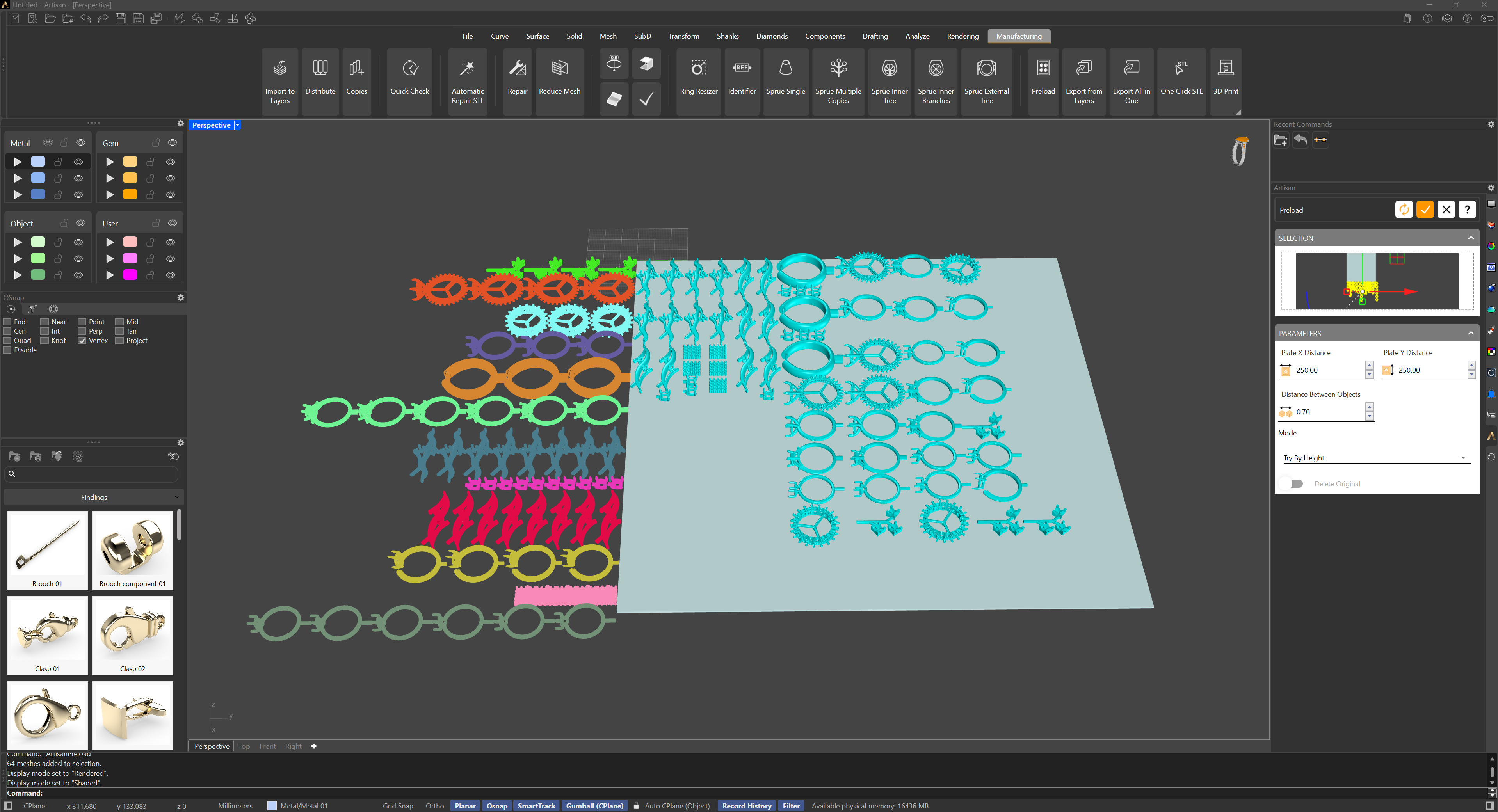Open Sprue Multiple Copies tool
Image resolution: width=1498 pixels, height=812 pixels.
(x=838, y=82)
